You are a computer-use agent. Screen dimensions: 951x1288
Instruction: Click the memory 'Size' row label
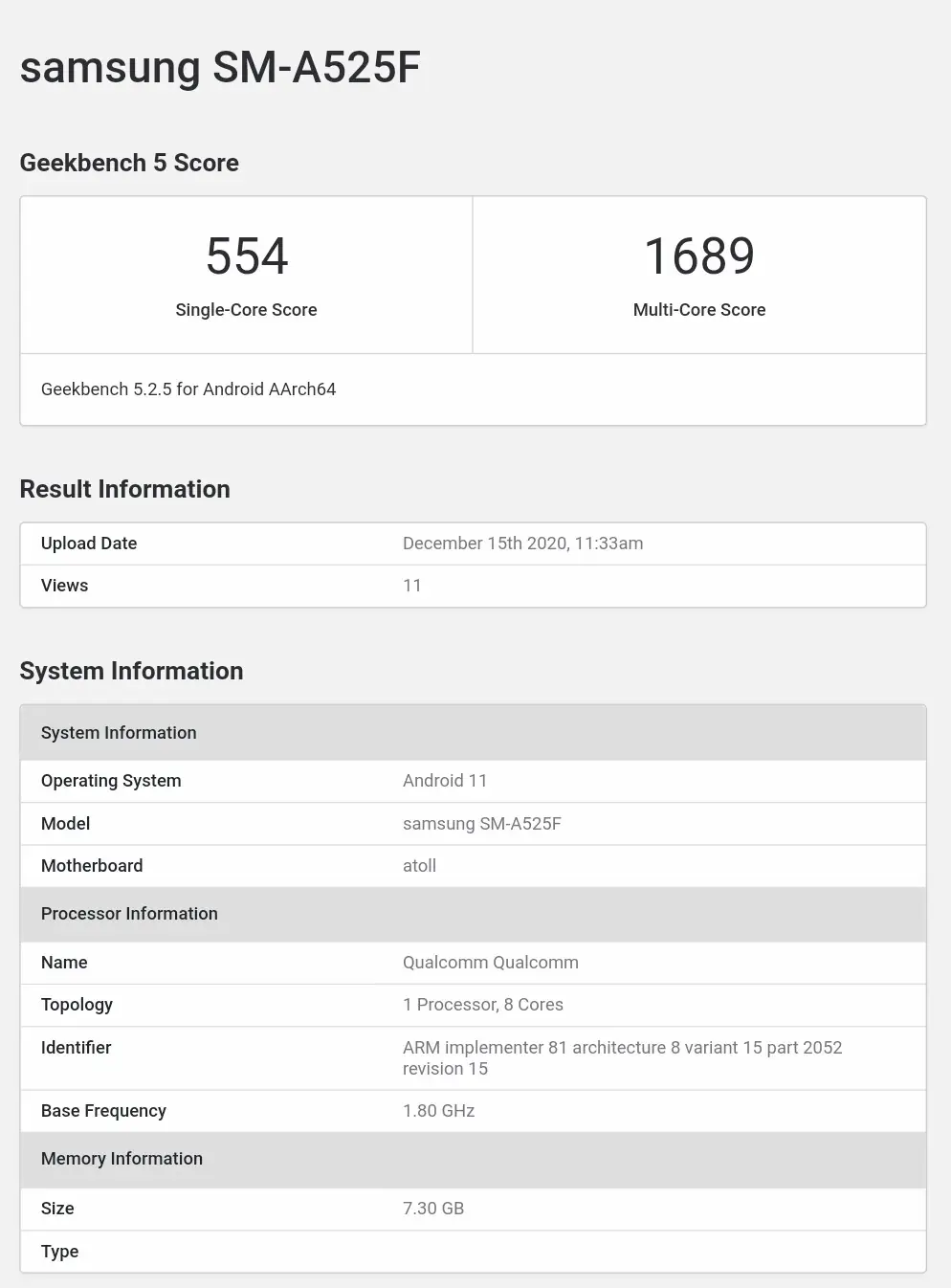coord(57,1209)
